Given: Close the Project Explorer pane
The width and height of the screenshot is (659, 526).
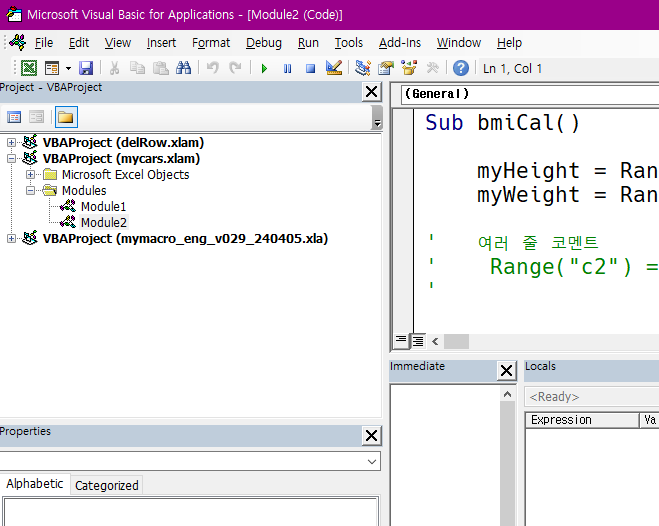Looking at the screenshot, I should 372,92.
